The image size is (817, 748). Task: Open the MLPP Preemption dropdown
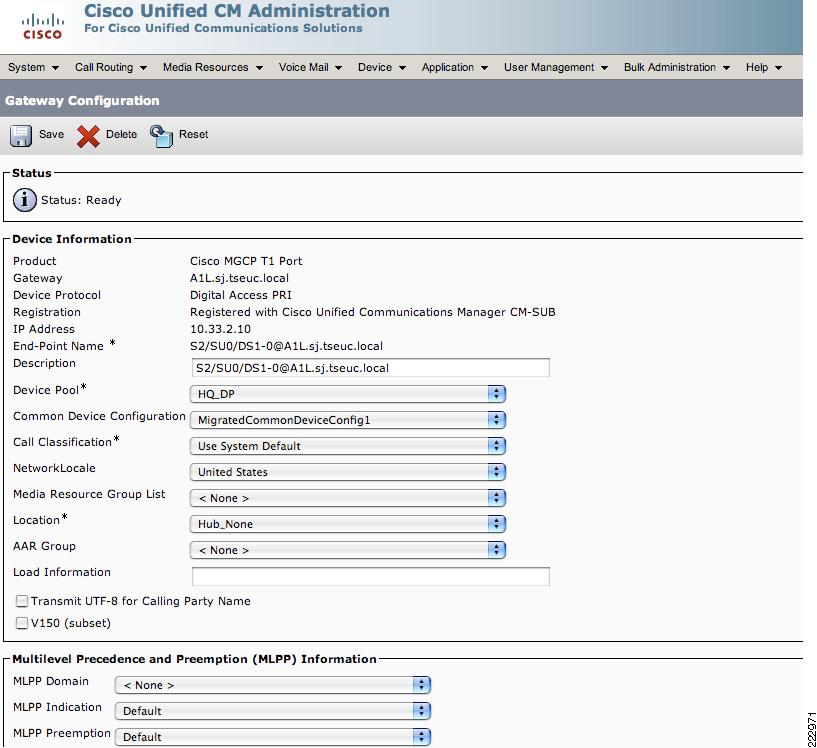point(273,737)
